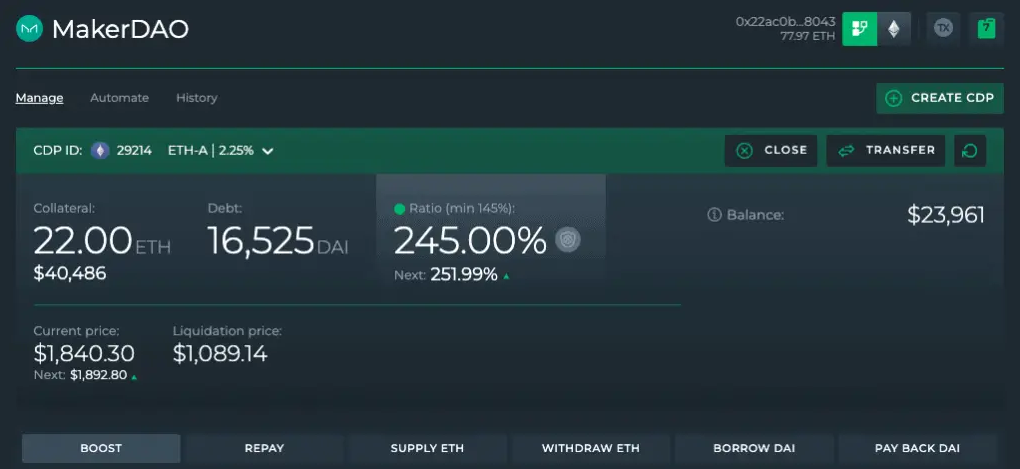Viewport: 1020px width, 469px height.
Task: Click the info icon next to Balance
Action: [714, 215]
